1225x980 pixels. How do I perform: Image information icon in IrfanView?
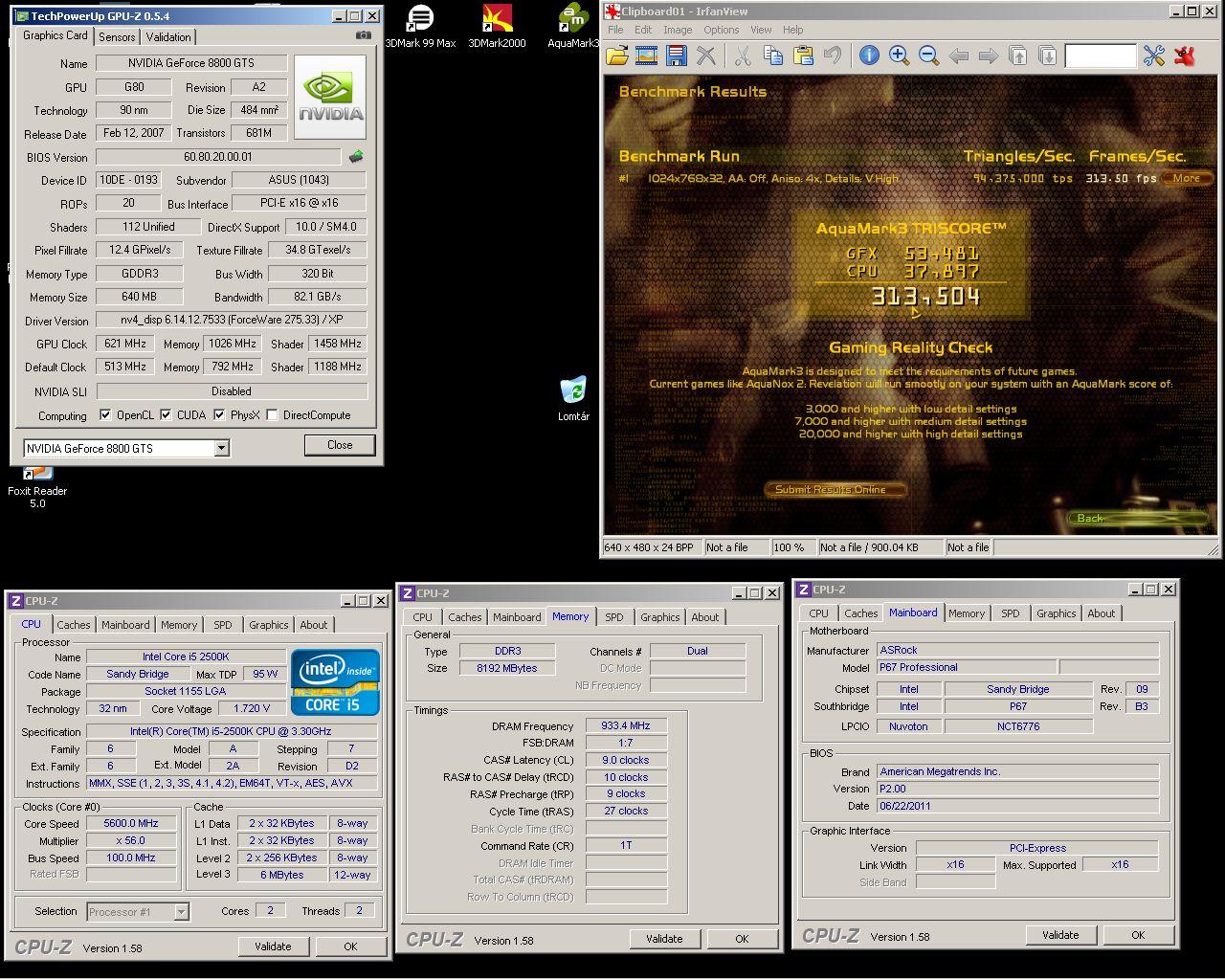pyautogui.click(x=869, y=56)
